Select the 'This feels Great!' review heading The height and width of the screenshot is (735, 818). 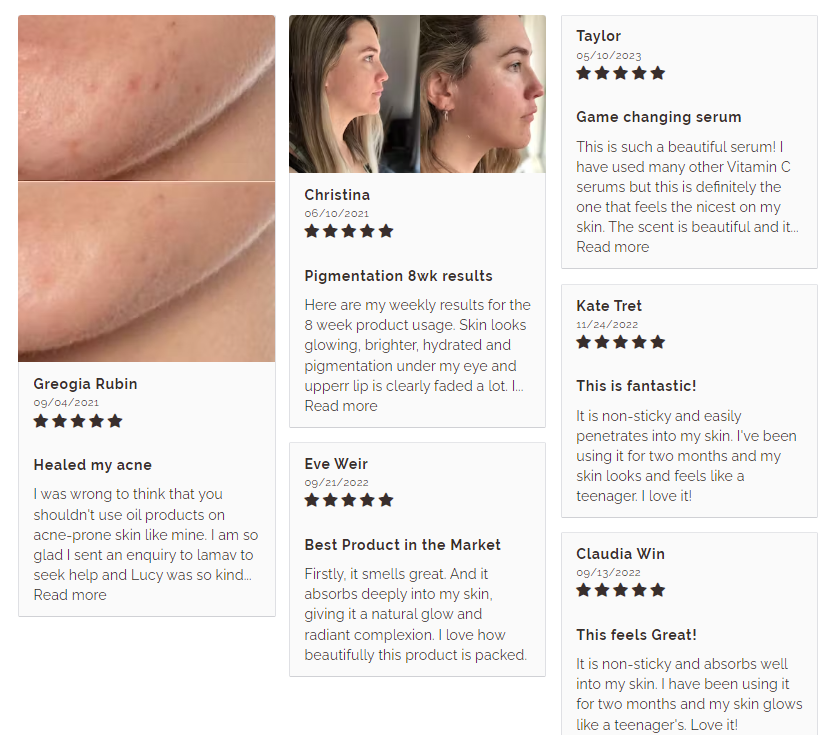[x=636, y=635]
